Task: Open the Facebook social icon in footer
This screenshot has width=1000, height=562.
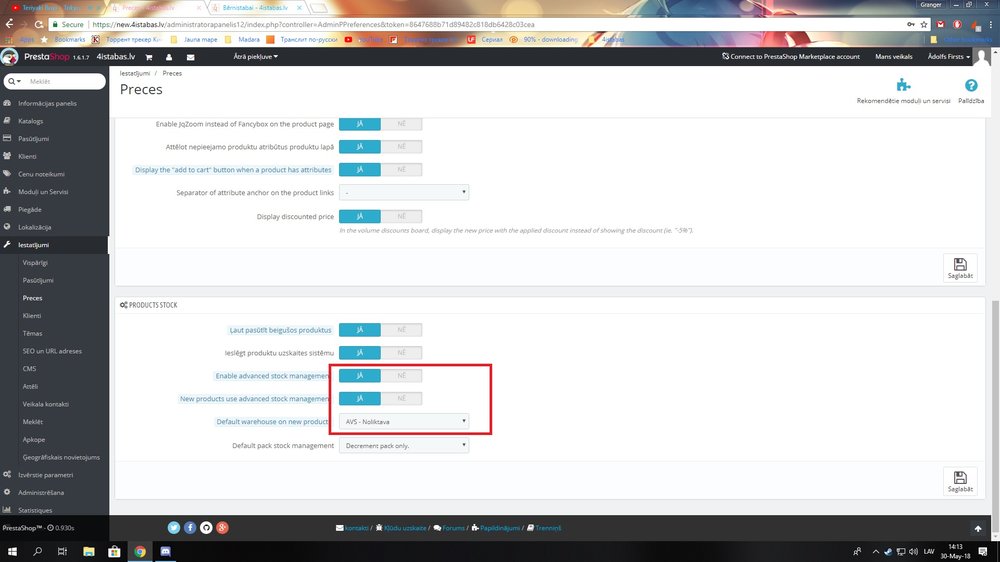Action: (190, 528)
